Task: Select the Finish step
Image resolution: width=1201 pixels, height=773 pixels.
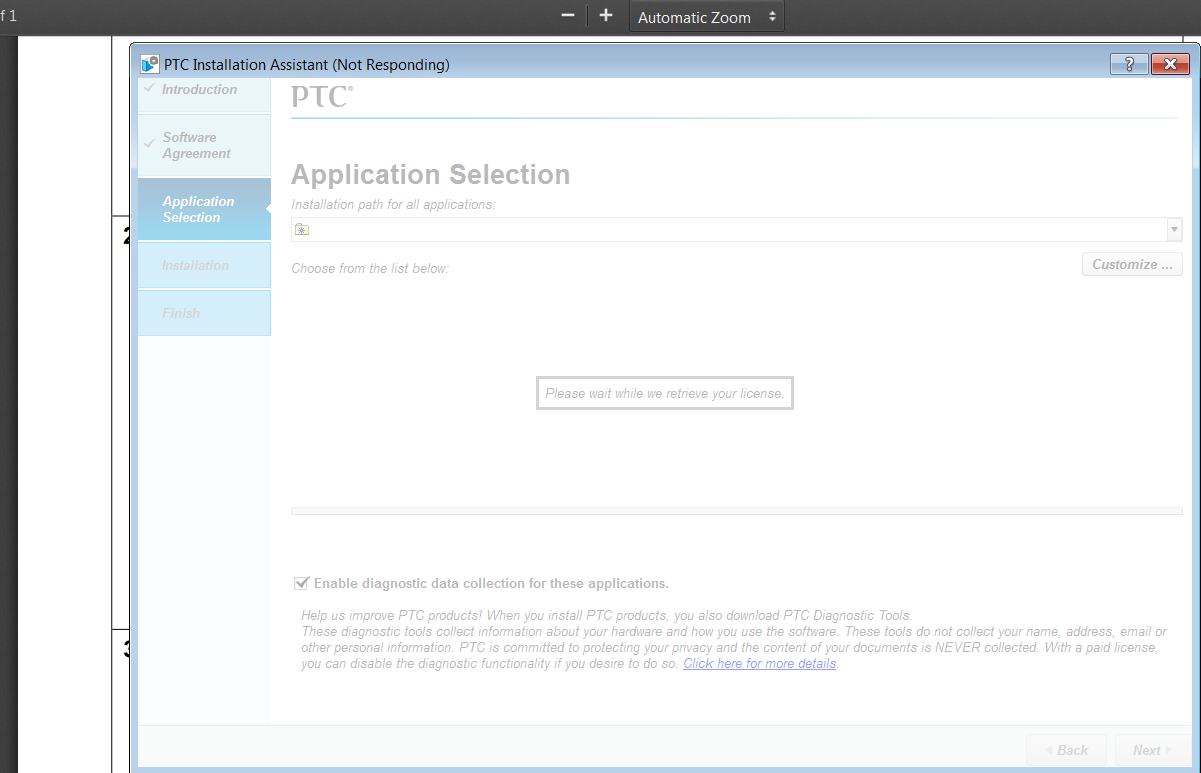Action: tap(204, 313)
